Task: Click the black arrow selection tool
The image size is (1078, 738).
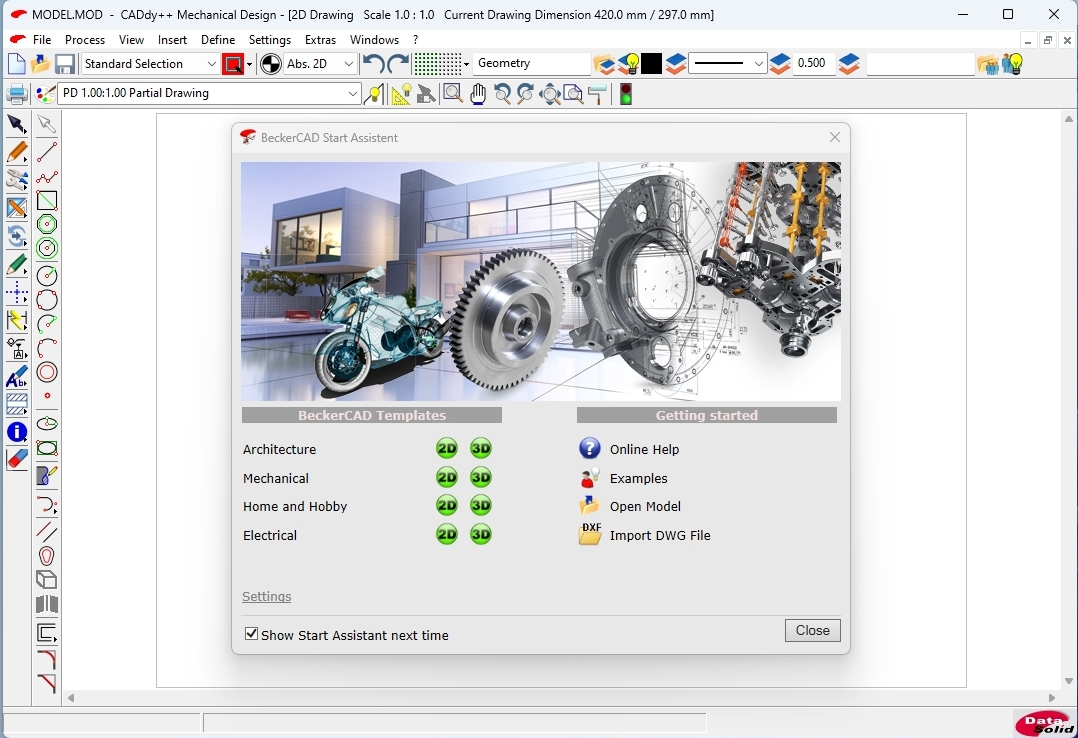Action: 16,124
